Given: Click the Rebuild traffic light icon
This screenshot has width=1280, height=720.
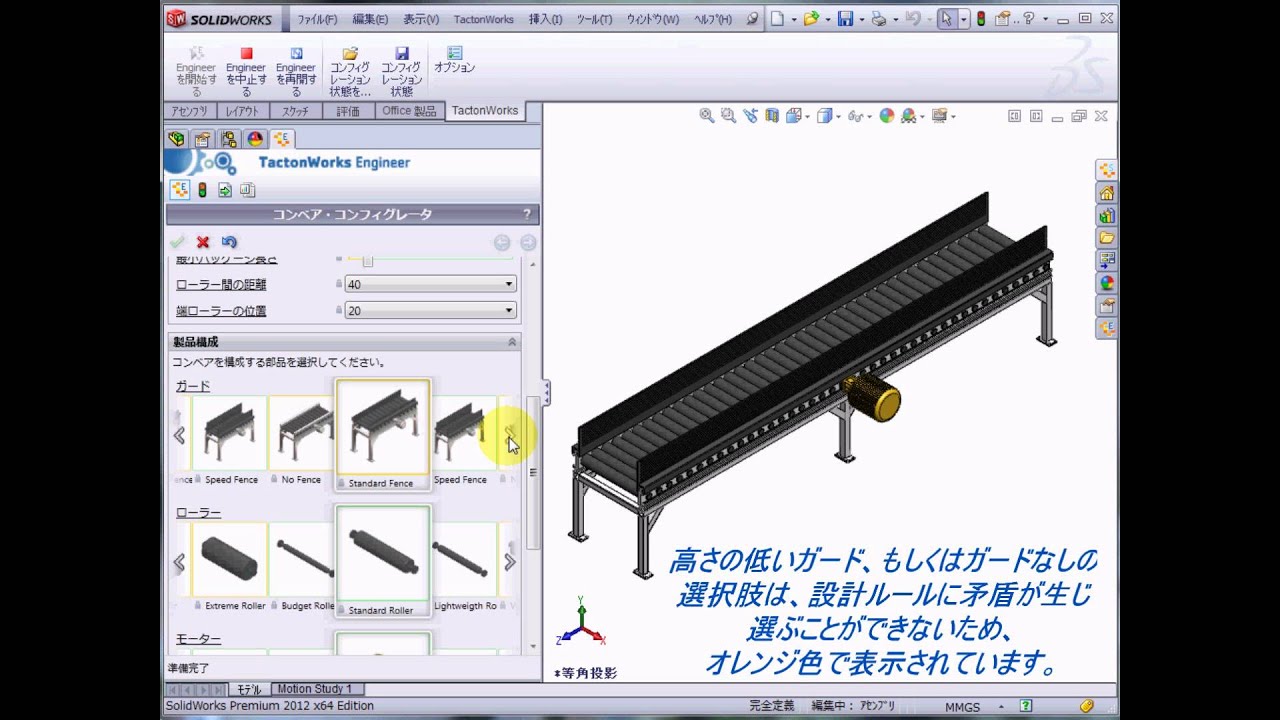Looking at the screenshot, I should tap(980, 19).
